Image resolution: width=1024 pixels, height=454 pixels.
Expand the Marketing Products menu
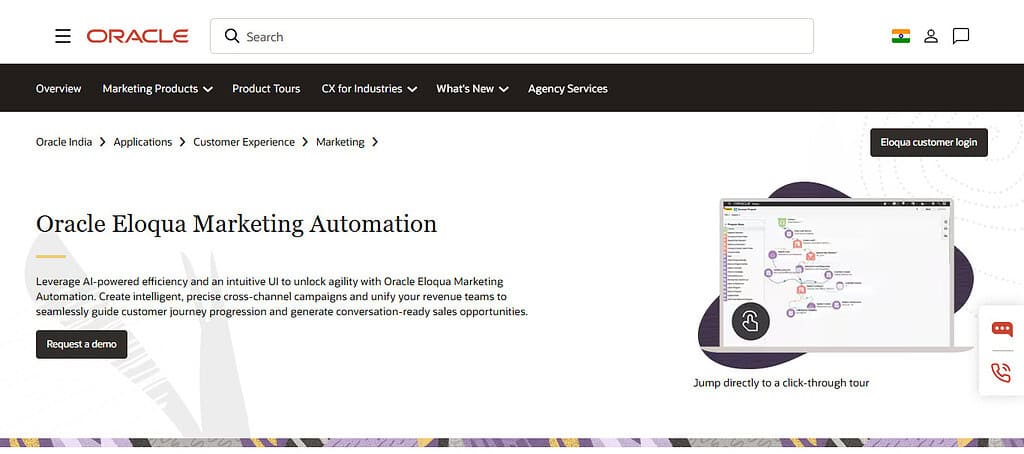(157, 88)
